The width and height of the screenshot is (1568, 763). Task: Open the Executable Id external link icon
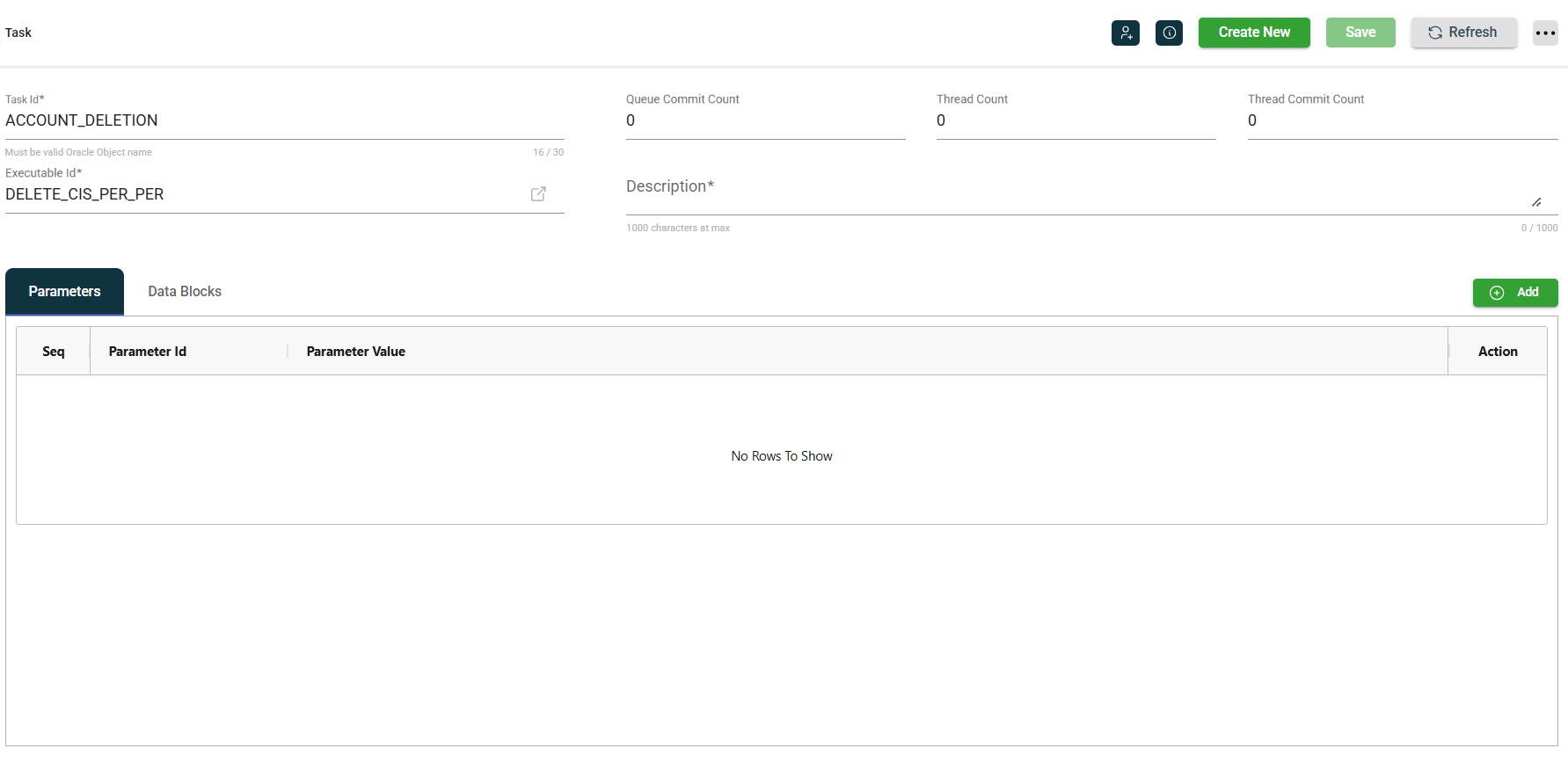538,194
